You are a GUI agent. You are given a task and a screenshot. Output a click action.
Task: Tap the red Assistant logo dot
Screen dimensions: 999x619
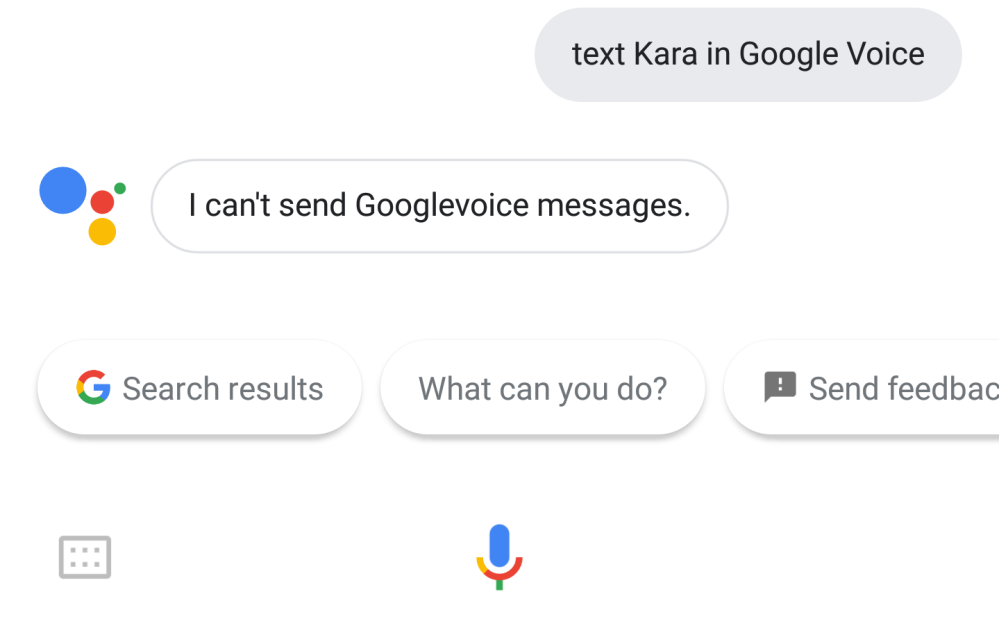point(102,203)
